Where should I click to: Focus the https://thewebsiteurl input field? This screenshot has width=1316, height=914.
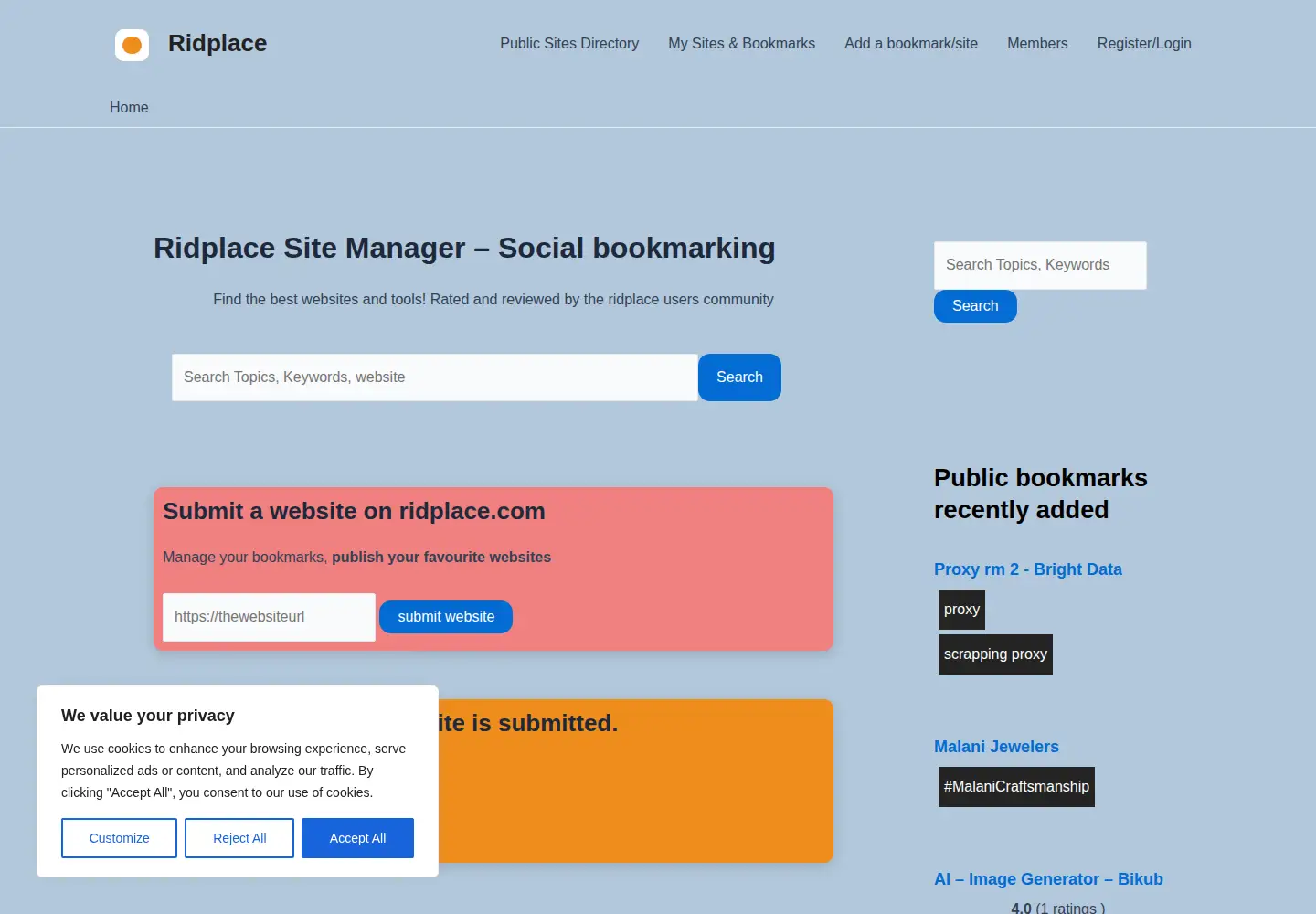[x=269, y=617]
